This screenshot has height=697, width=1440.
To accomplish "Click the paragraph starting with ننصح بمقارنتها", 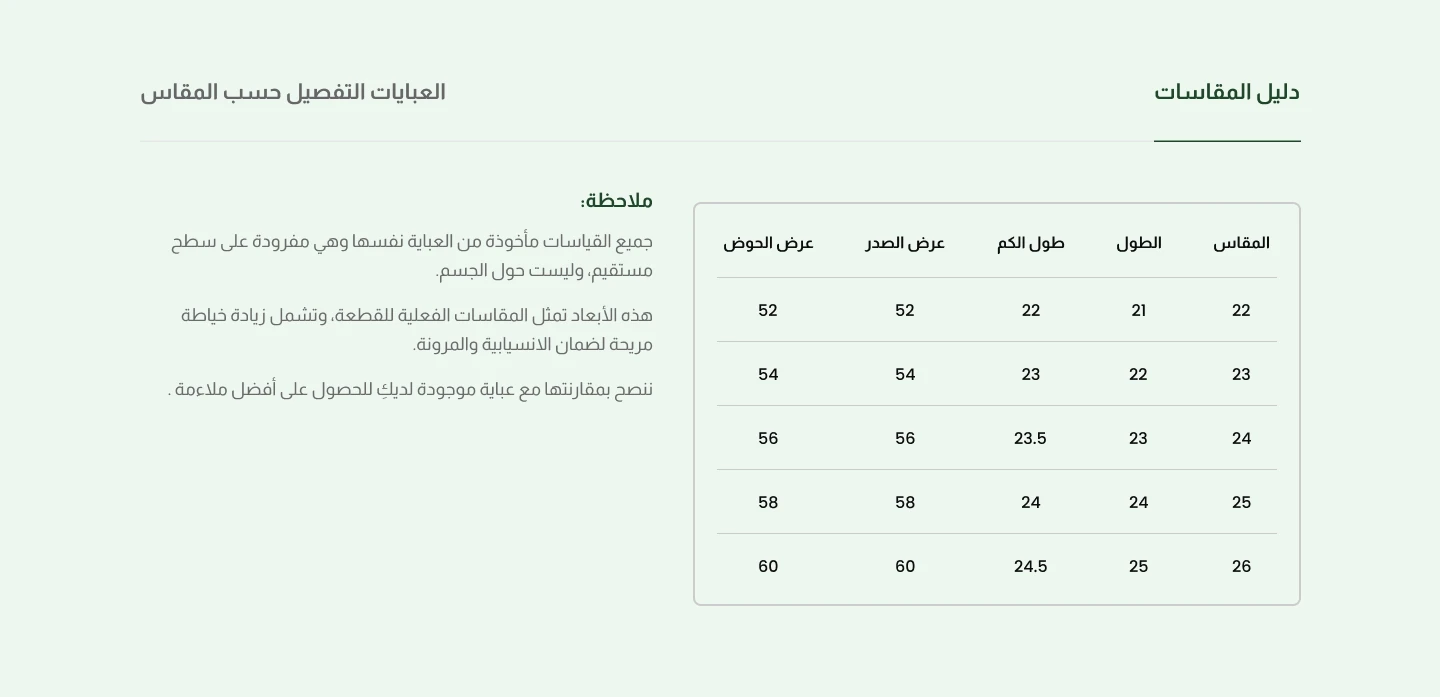I will tap(410, 390).
